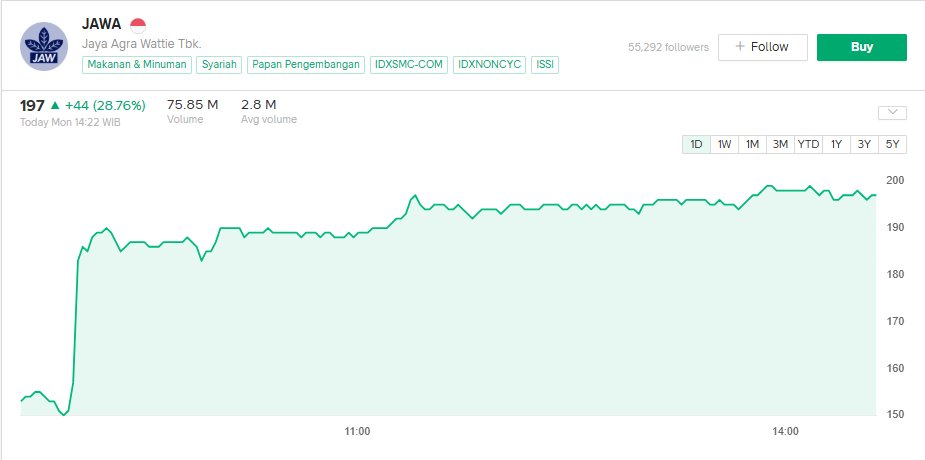Open the IDXNONCYC index tag
Screen dimensions: 925x460
coord(490,65)
